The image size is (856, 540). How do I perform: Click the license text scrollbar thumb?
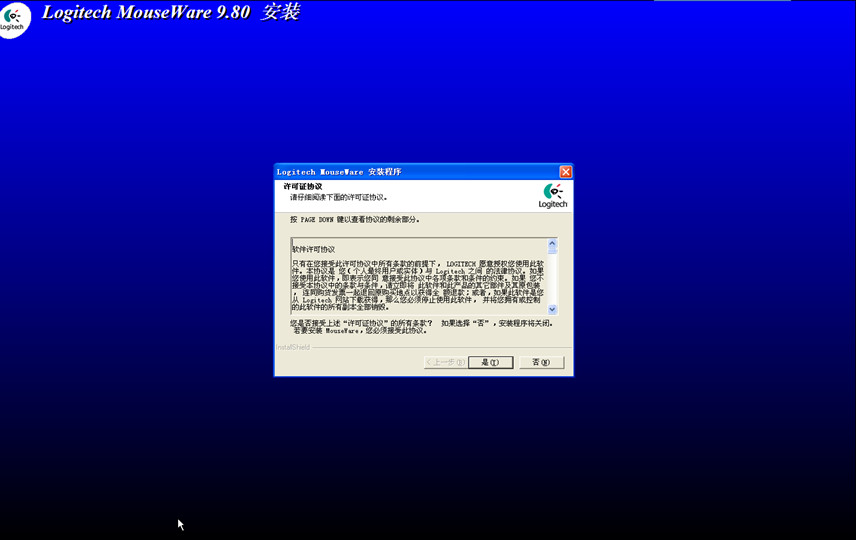[552, 251]
